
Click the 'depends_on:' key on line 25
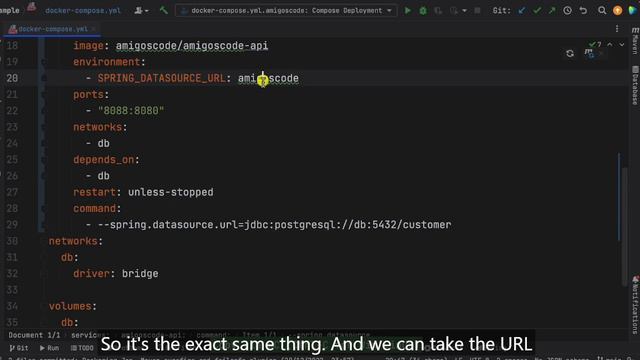tap(106, 160)
